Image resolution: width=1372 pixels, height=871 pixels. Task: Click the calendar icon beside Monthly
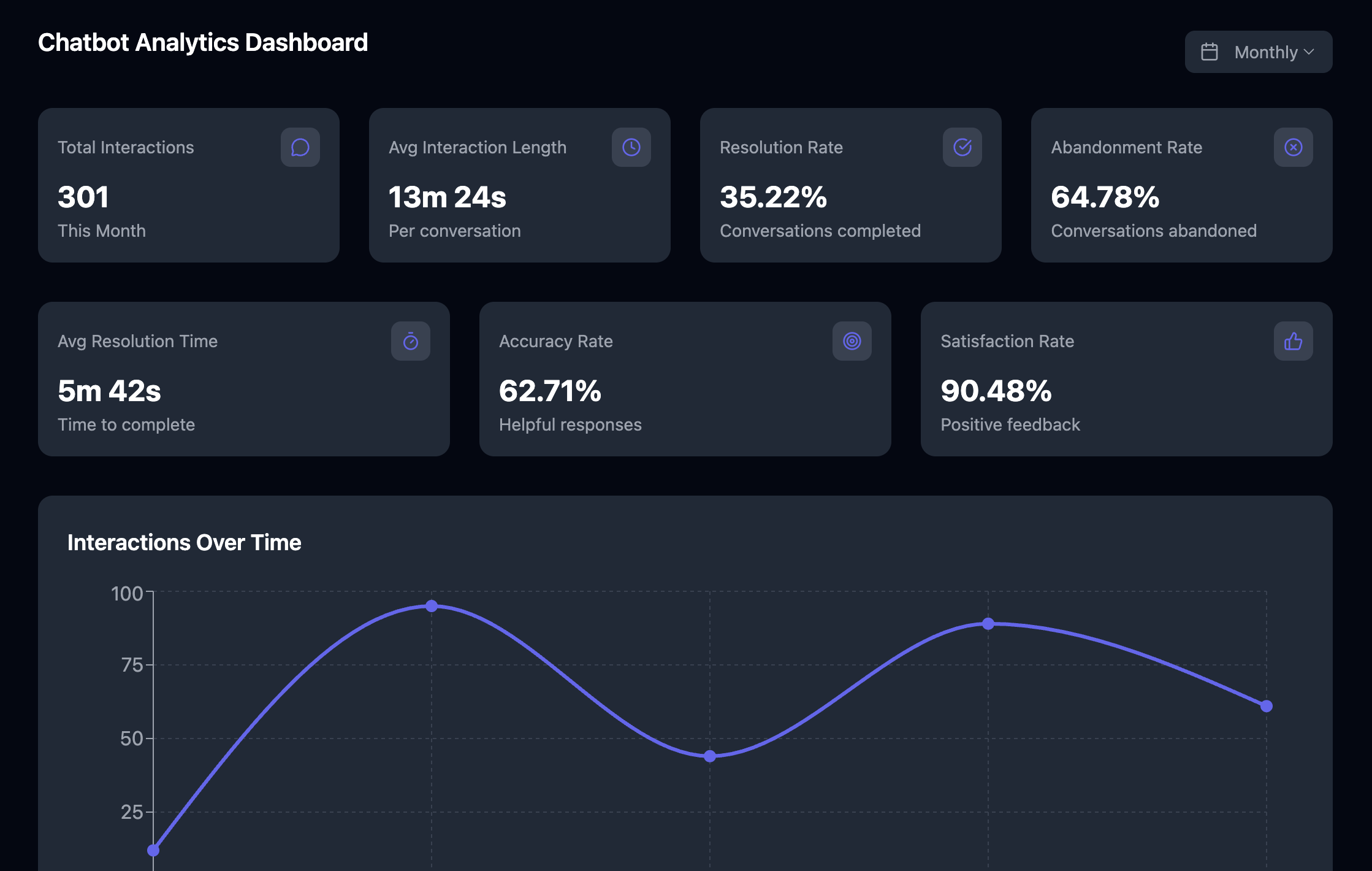pos(1209,52)
